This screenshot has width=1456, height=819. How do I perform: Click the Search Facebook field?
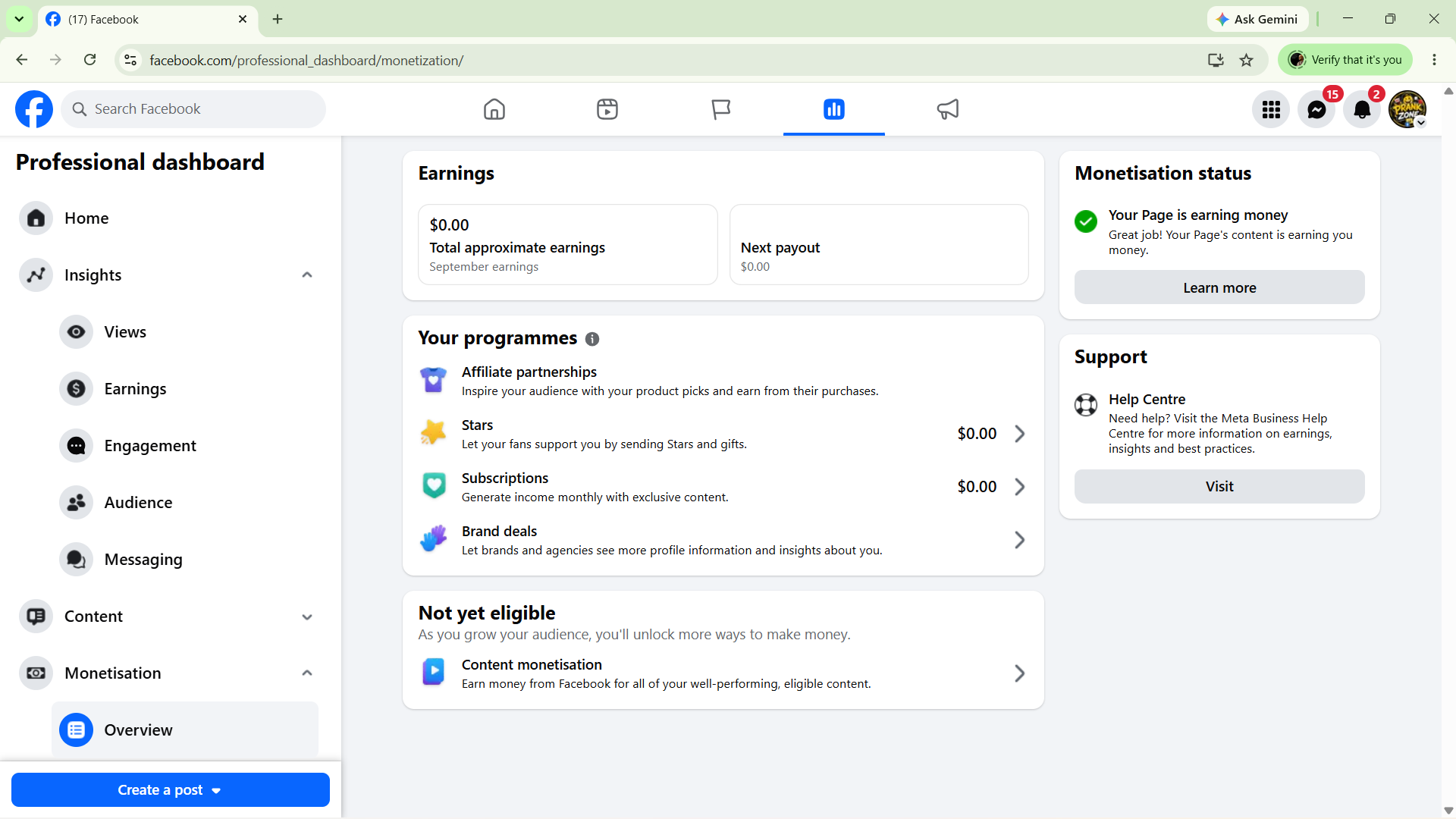(x=193, y=109)
